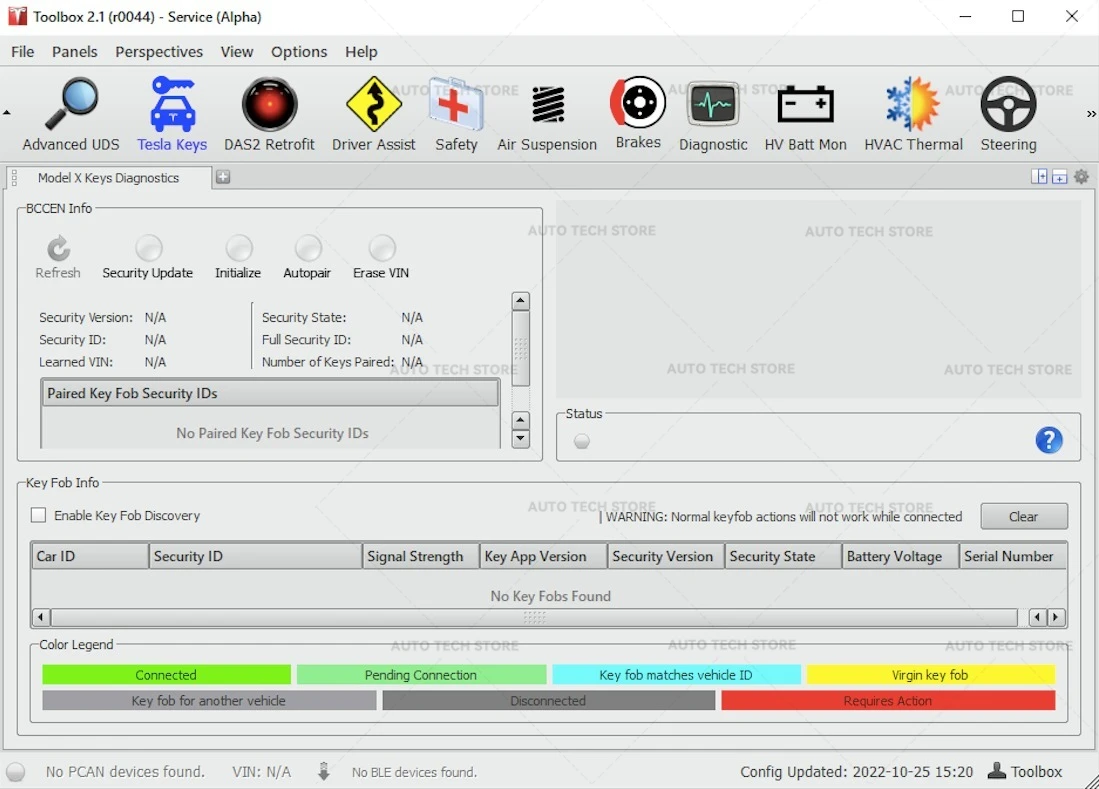Click the Serial Number column header
1099x789 pixels.
1013,556
